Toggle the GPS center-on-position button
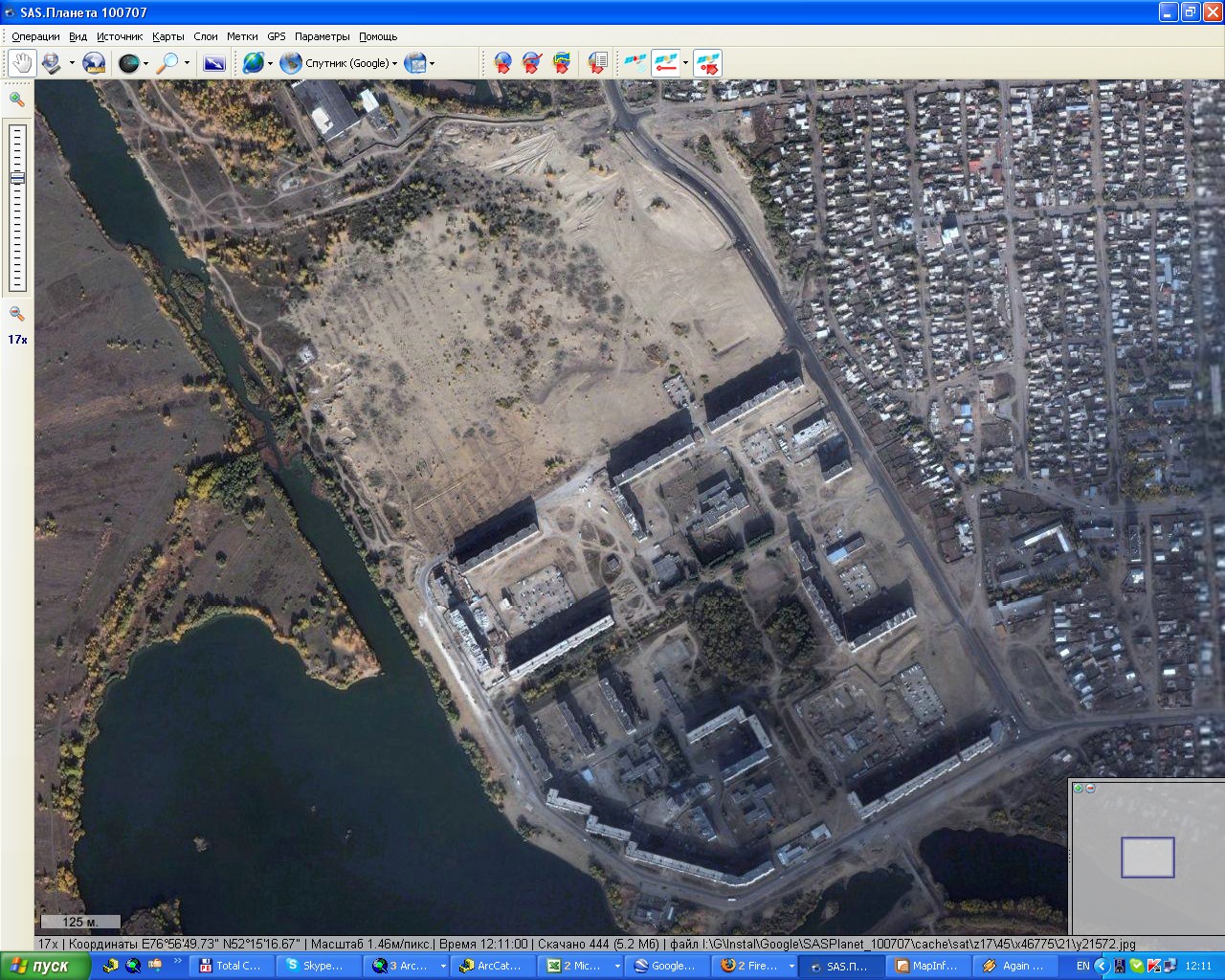Image resolution: width=1225 pixels, height=980 pixels. pos(707,63)
